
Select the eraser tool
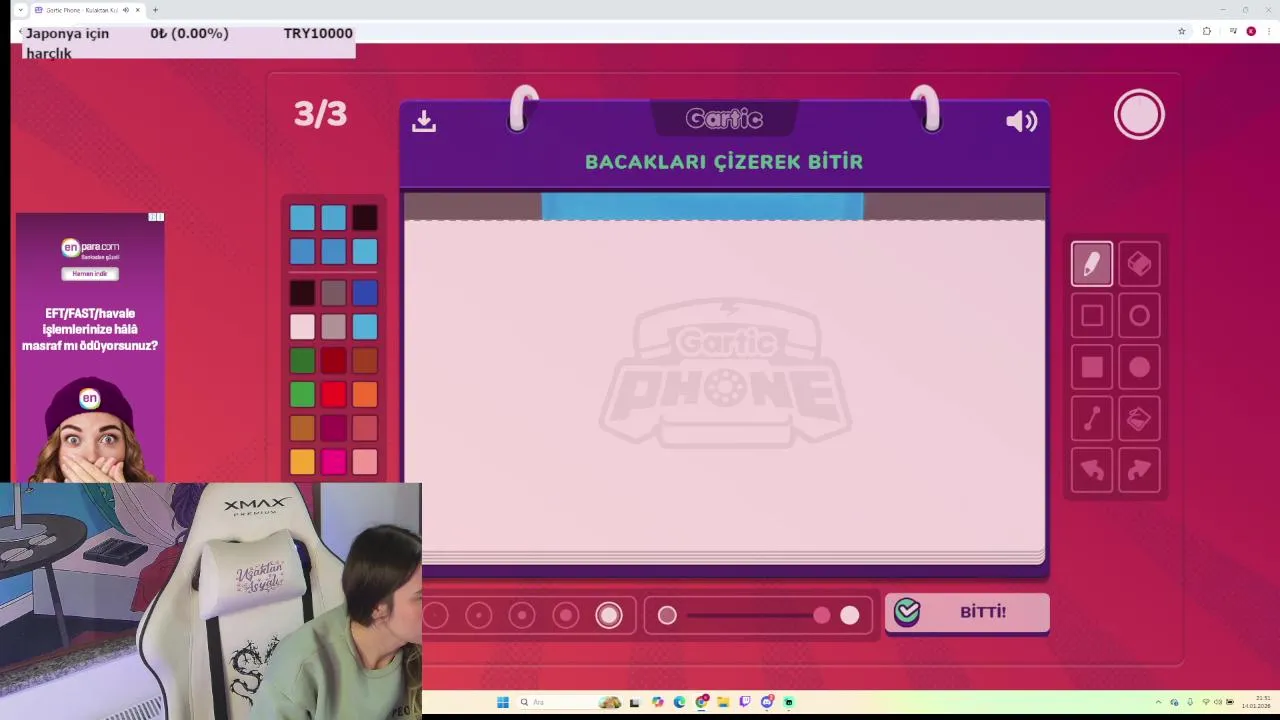click(x=1139, y=264)
